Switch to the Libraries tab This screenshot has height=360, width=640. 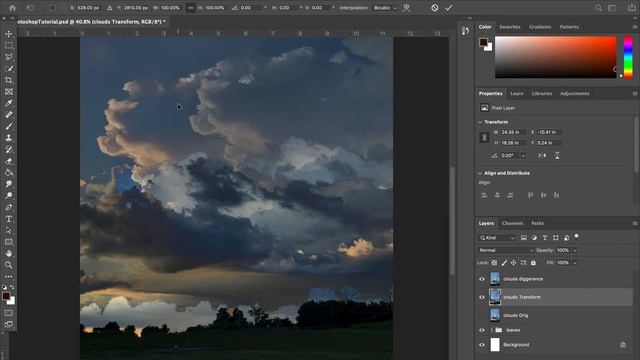(x=542, y=93)
